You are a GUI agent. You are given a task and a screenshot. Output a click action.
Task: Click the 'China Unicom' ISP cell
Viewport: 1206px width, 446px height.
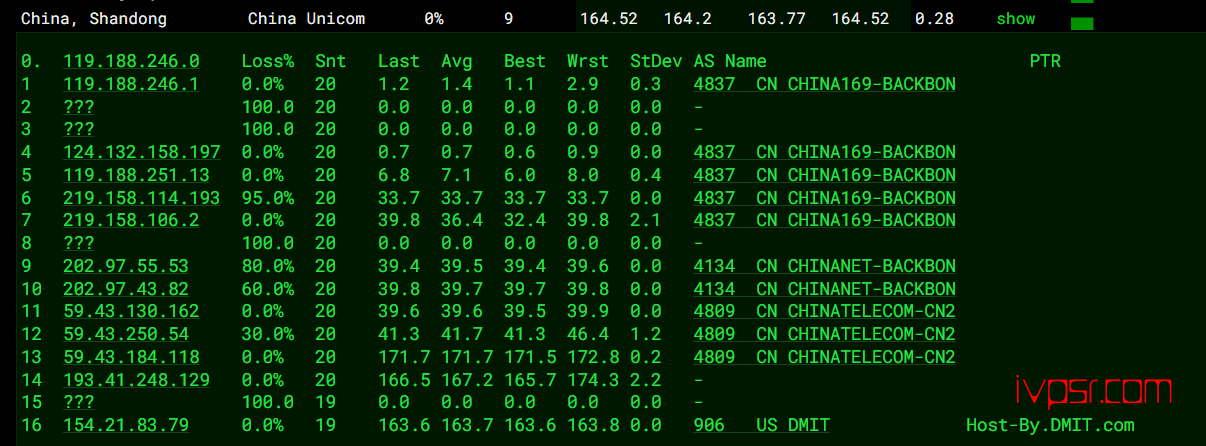pos(306,19)
